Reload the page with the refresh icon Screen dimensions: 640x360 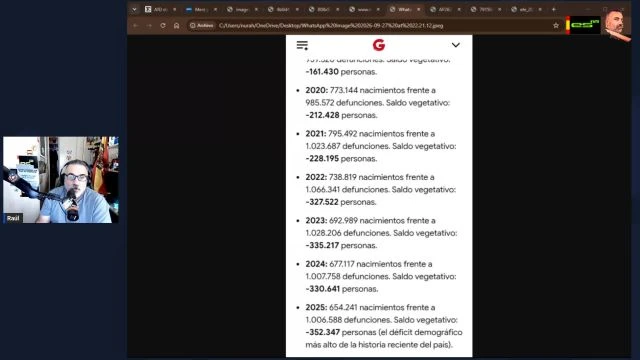click(x=163, y=25)
